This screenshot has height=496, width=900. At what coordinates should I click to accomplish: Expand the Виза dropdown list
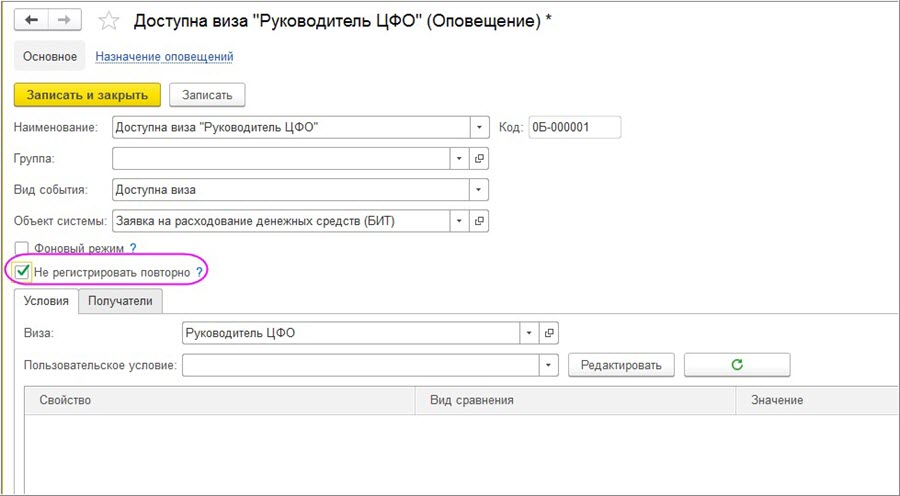528,333
